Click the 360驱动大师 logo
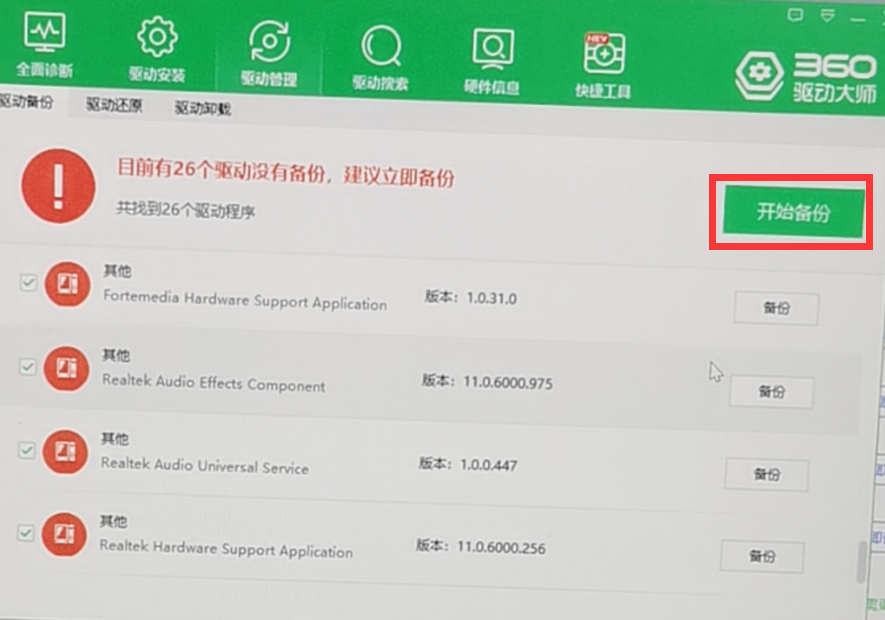The height and width of the screenshot is (620, 885). [806, 77]
